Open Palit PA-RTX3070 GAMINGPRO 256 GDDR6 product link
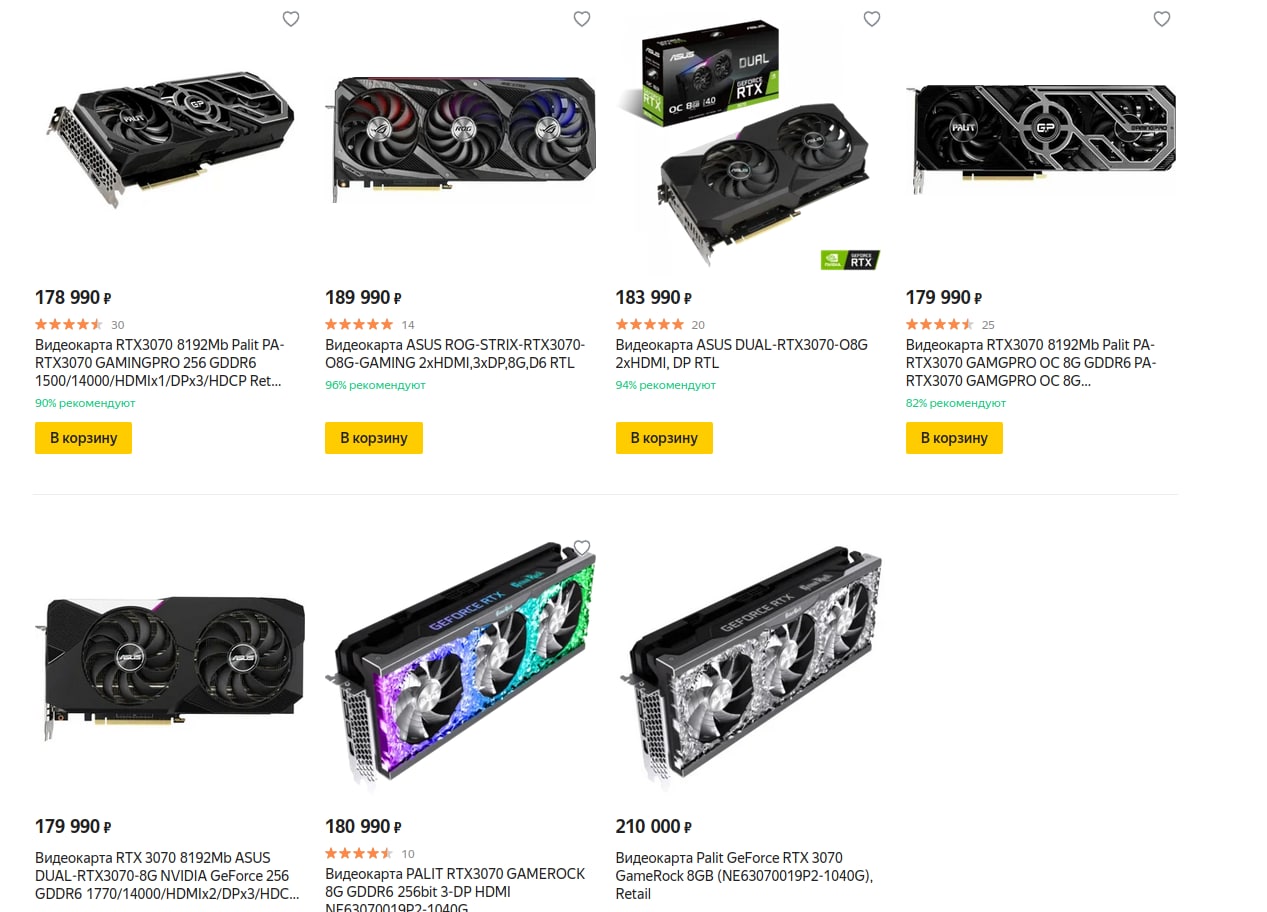 [x=160, y=363]
